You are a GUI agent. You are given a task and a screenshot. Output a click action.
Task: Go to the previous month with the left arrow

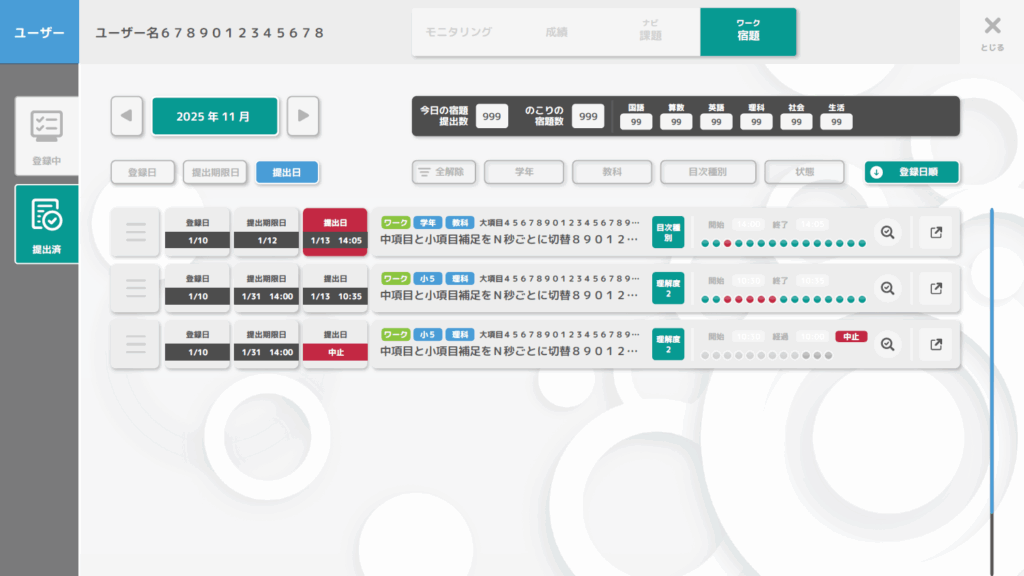point(126,116)
